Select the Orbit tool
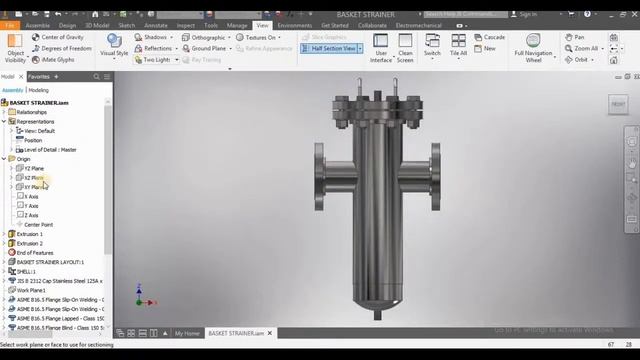The height and width of the screenshot is (360, 640). [x=576, y=60]
